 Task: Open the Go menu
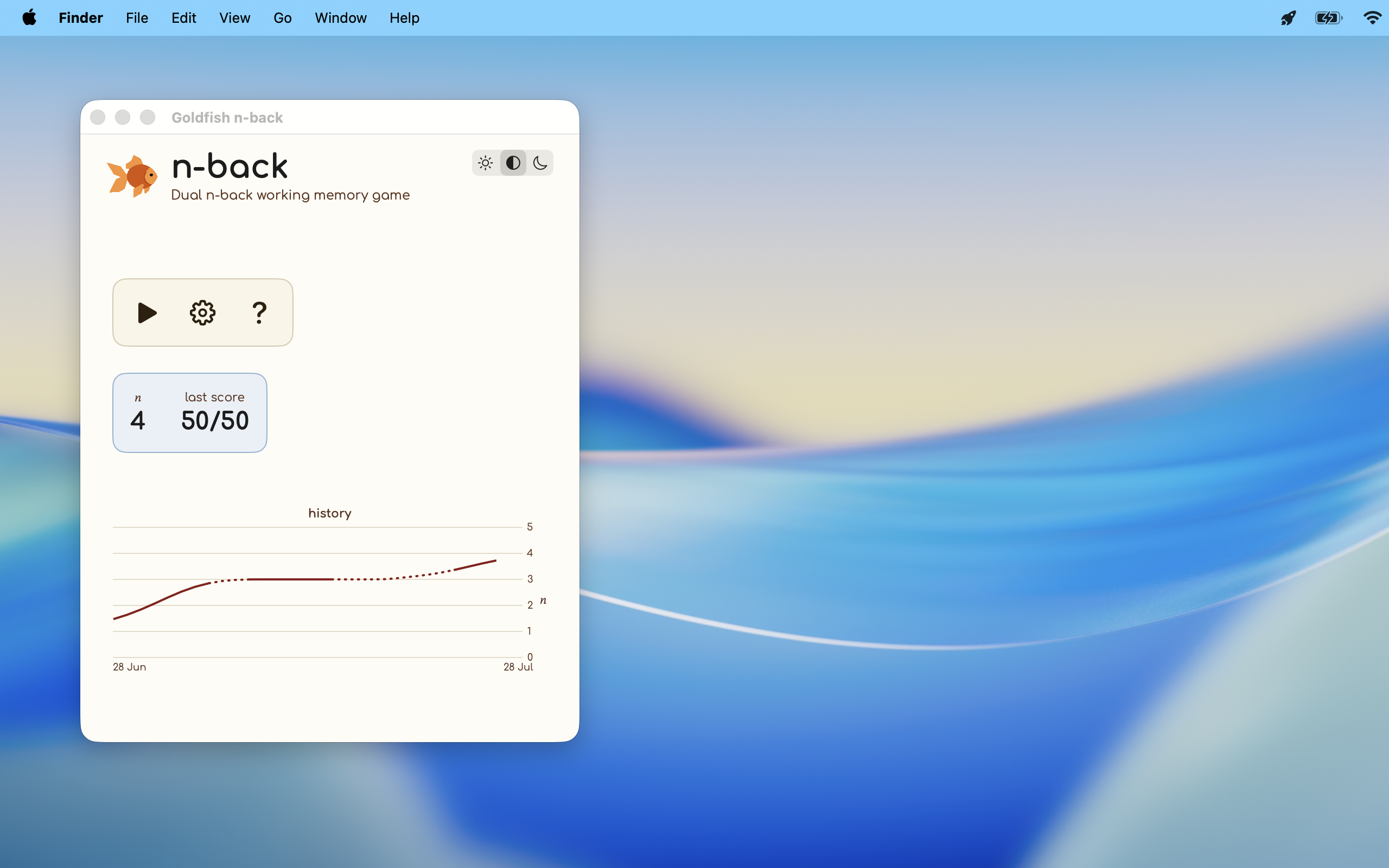point(282,18)
